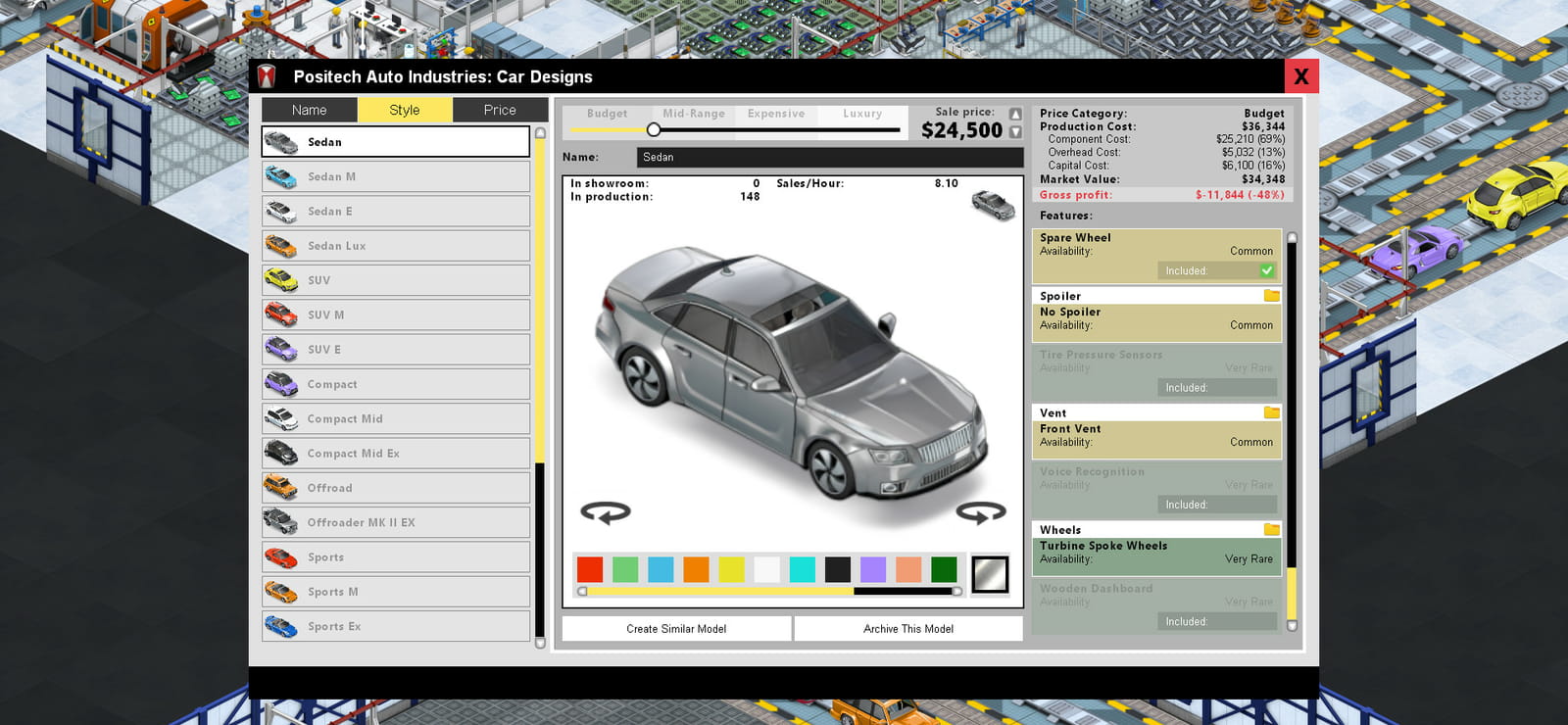The width and height of the screenshot is (1568, 725).
Task: Toggle Wooden Dashboard Included box
Action: tap(1217, 621)
